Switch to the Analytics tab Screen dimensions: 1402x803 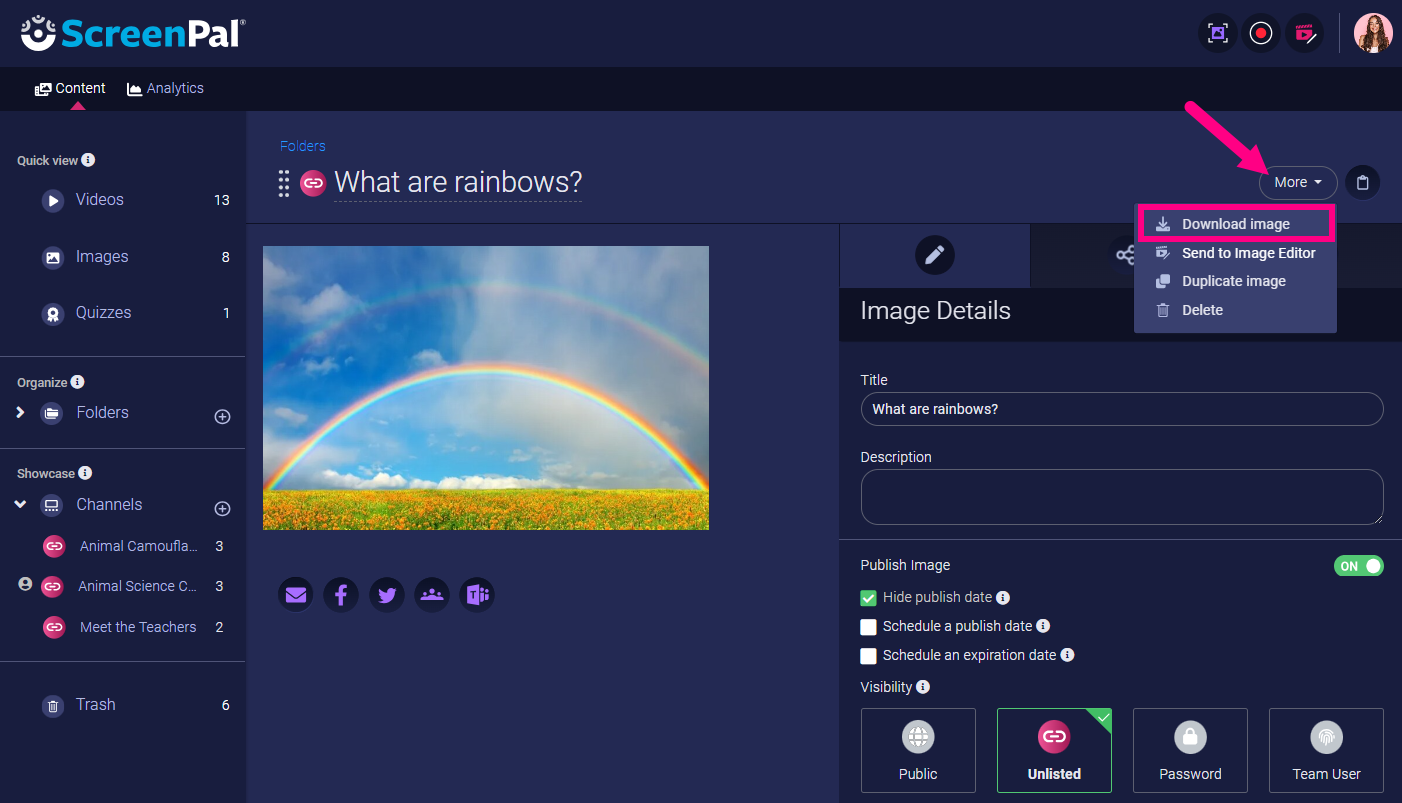pos(165,88)
